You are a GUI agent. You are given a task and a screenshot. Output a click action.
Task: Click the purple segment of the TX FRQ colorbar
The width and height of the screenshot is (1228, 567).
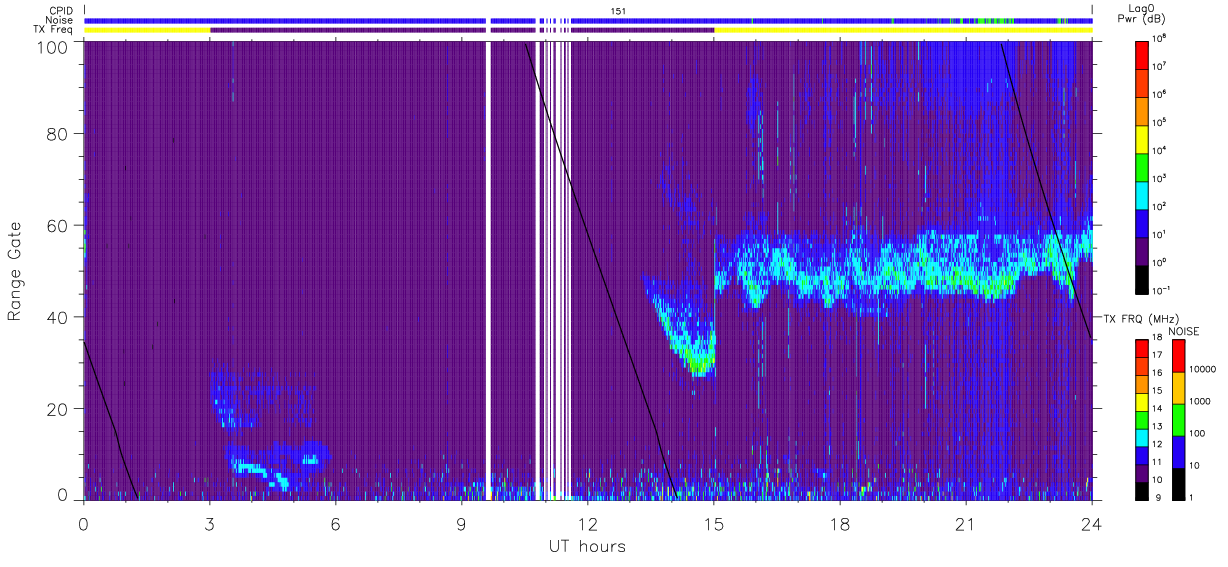tap(1142, 472)
